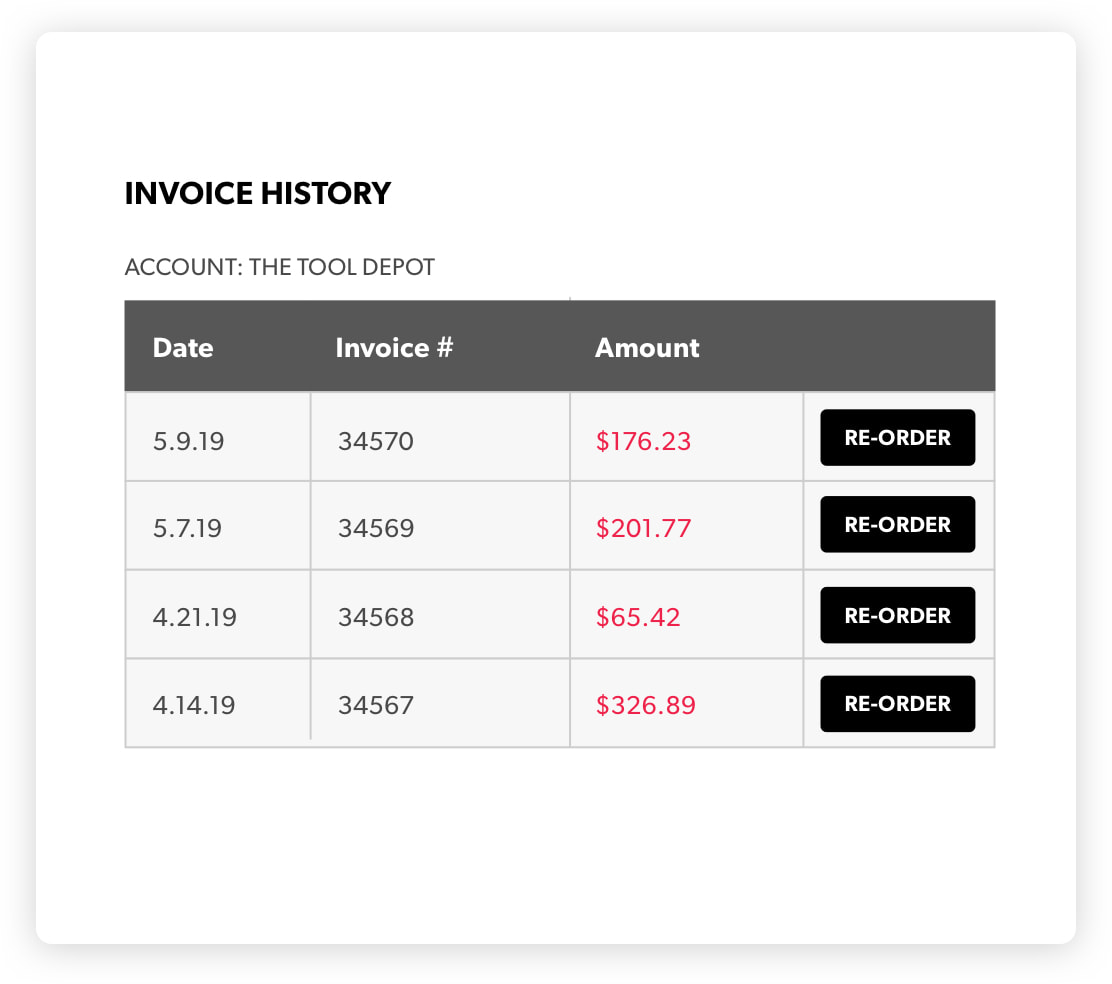This screenshot has height=984, width=1112.
Task: Click invoice number 34568
Action: [x=375, y=617]
